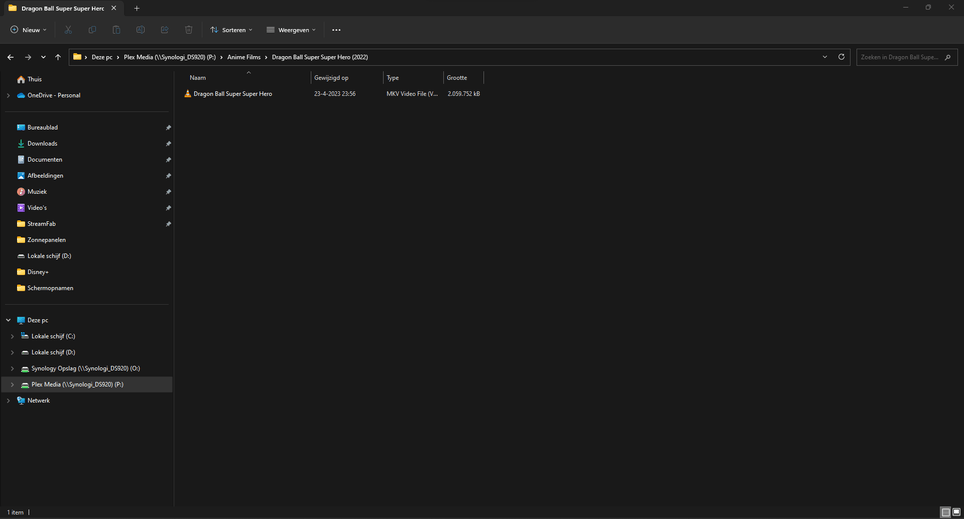964x519 pixels.
Task: Open the StreamFab folder in sidebar
Action: click(41, 224)
